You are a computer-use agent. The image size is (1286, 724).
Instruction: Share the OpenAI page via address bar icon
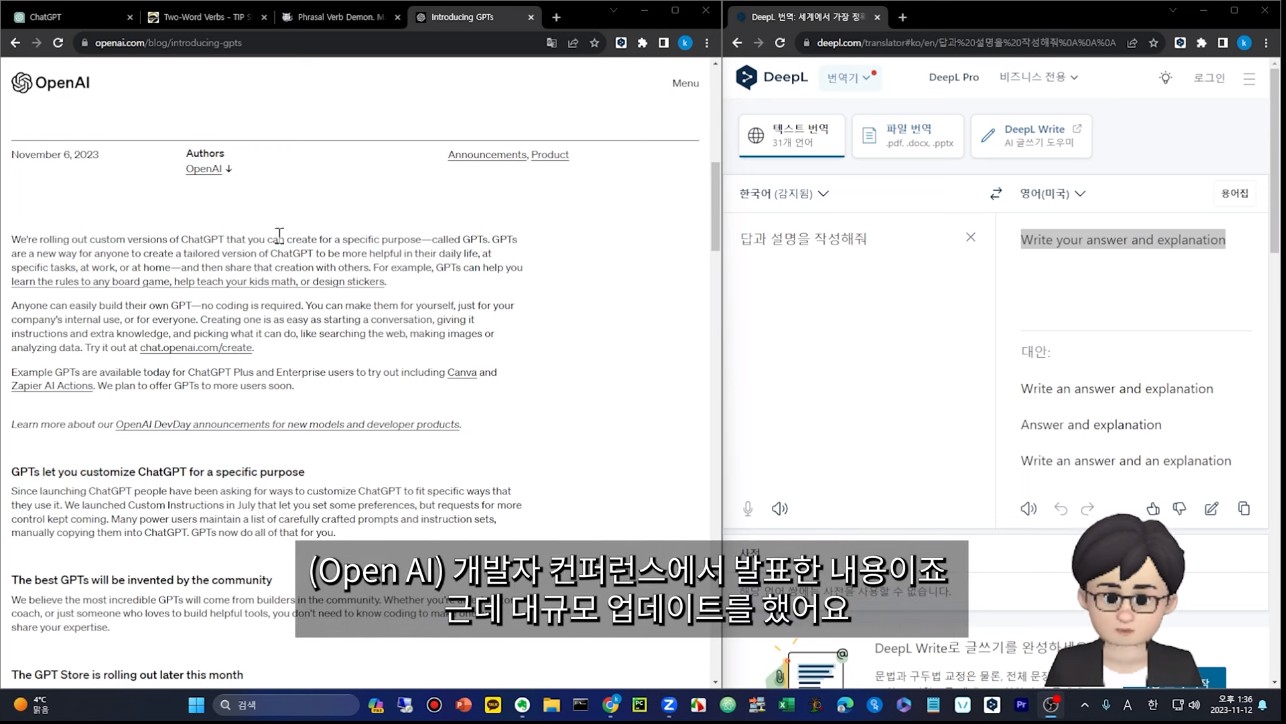pos(573,43)
